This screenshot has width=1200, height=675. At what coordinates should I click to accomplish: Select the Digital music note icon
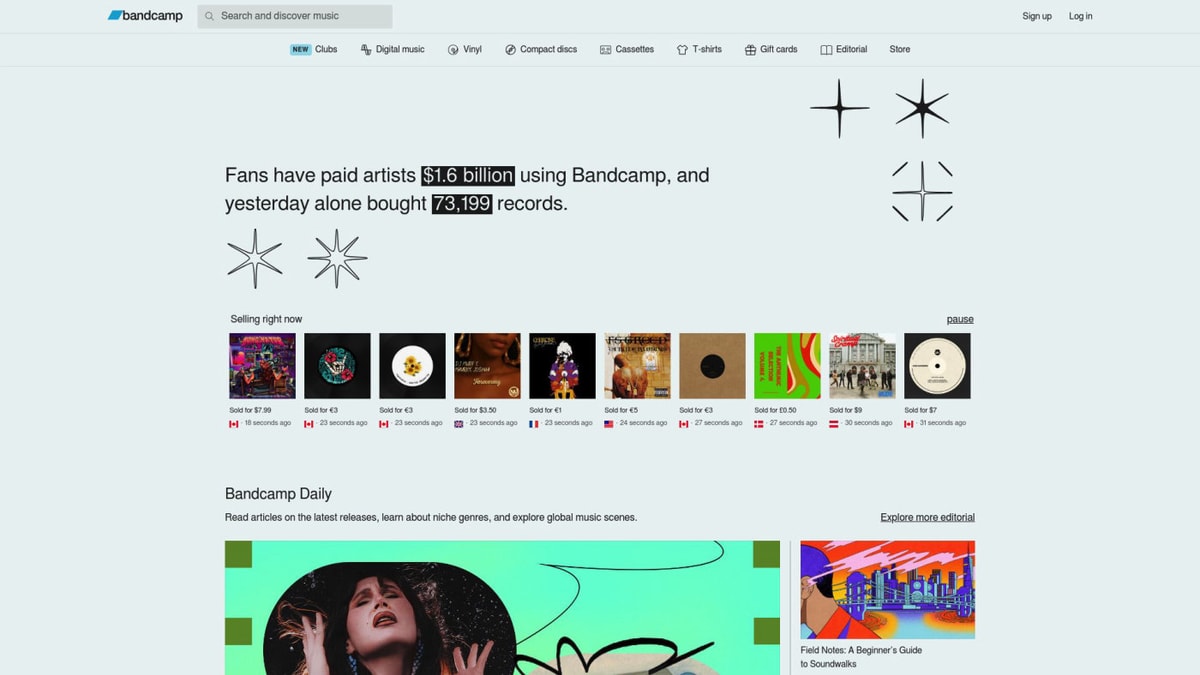coord(364,48)
